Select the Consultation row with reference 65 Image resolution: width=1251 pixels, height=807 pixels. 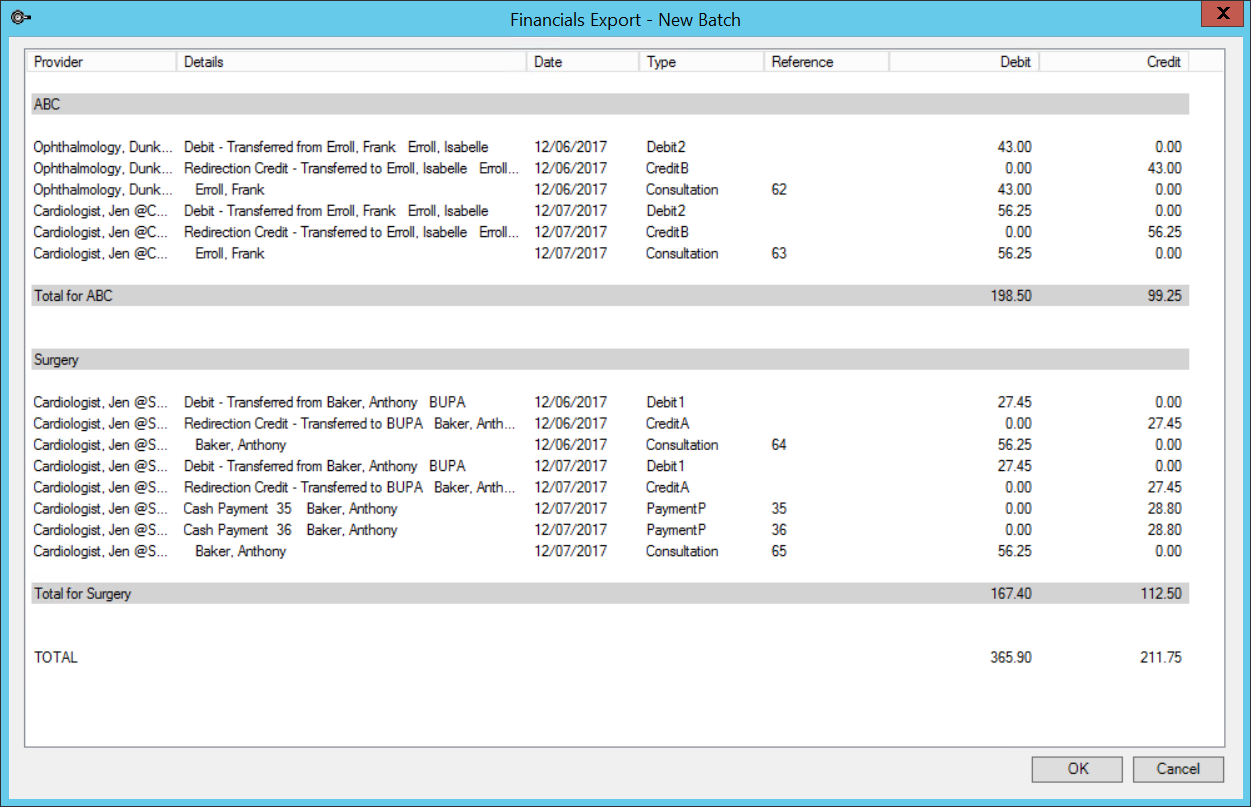608,551
